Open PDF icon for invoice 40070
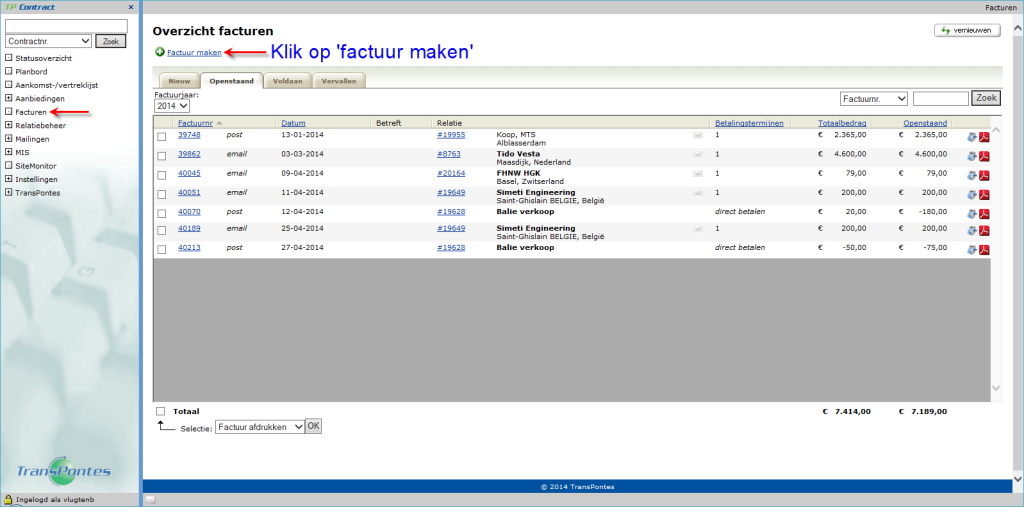Image resolution: width=1024 pixels, height=507 pixels. click(984, 212)
